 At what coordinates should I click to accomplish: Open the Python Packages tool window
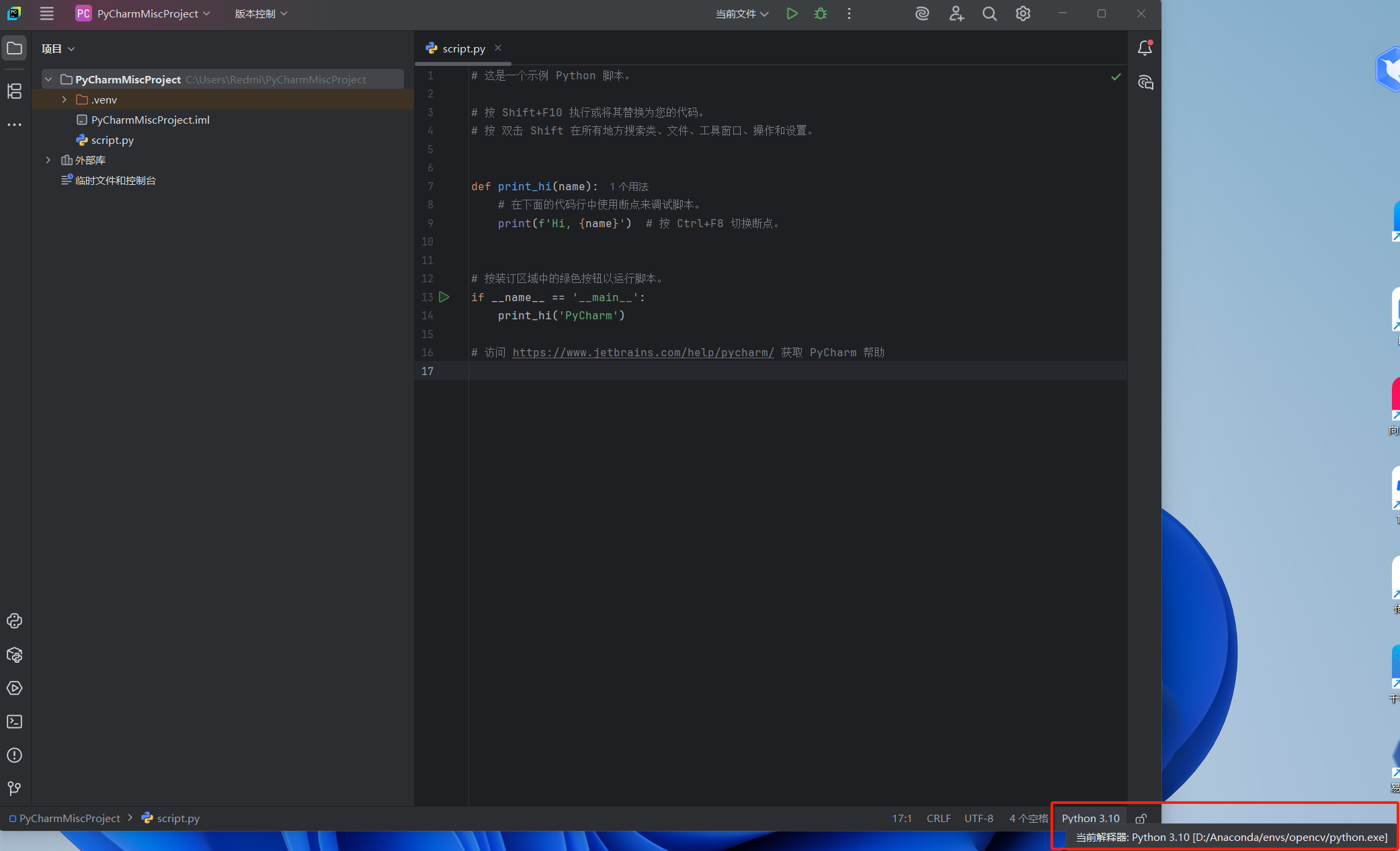pos(14,655)
